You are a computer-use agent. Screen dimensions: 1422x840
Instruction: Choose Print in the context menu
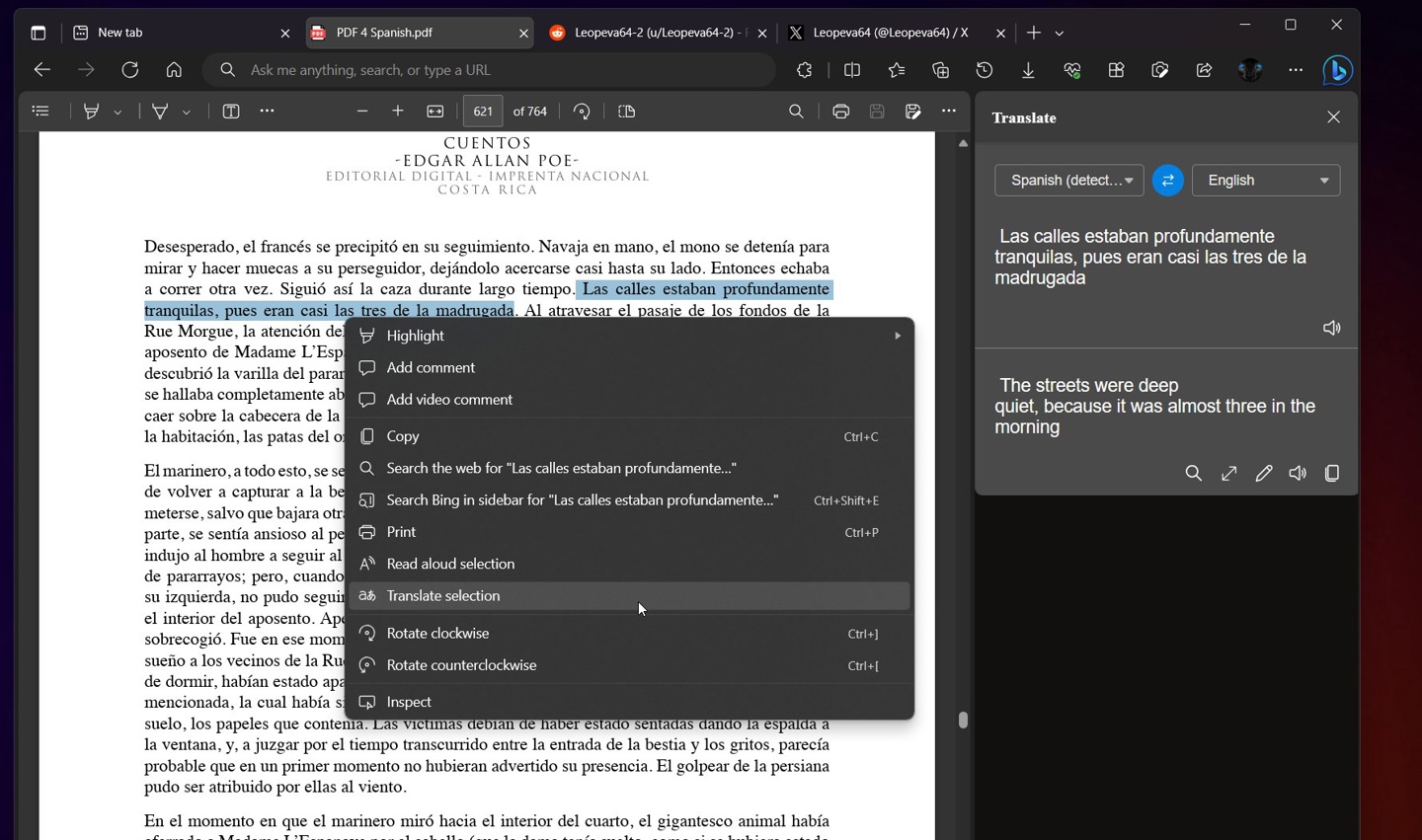(x=629, y=532)
